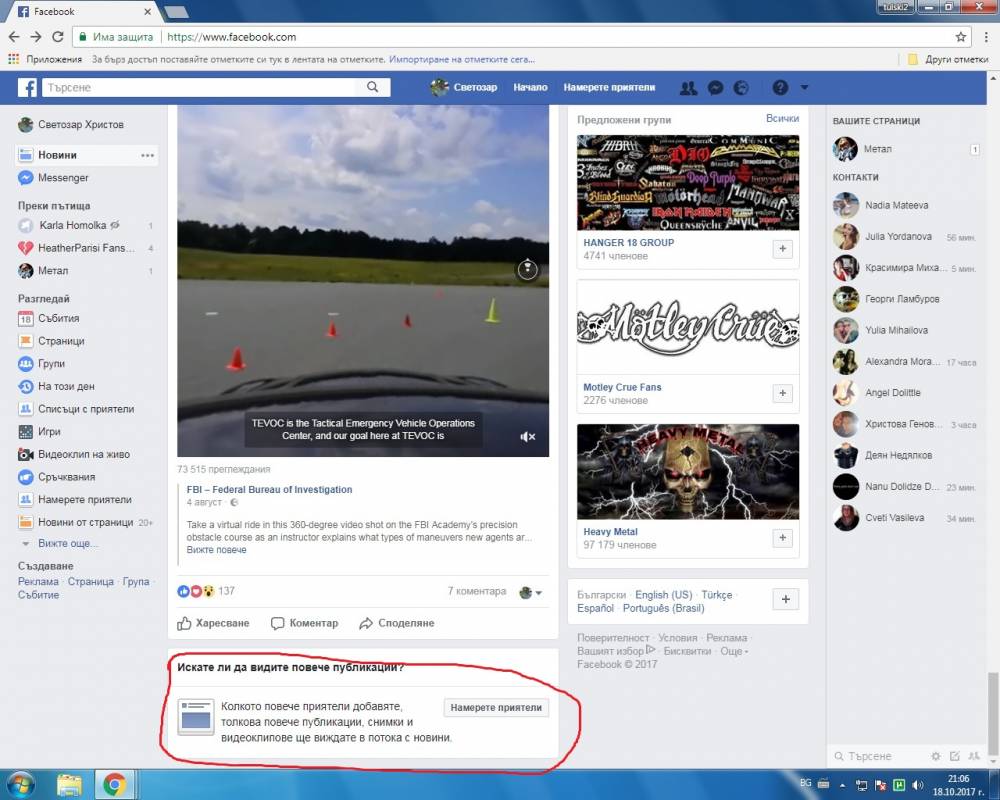Click Коментар under the FBI post
The width and height of the screenshot is (1000, 800).
[304, 623]
